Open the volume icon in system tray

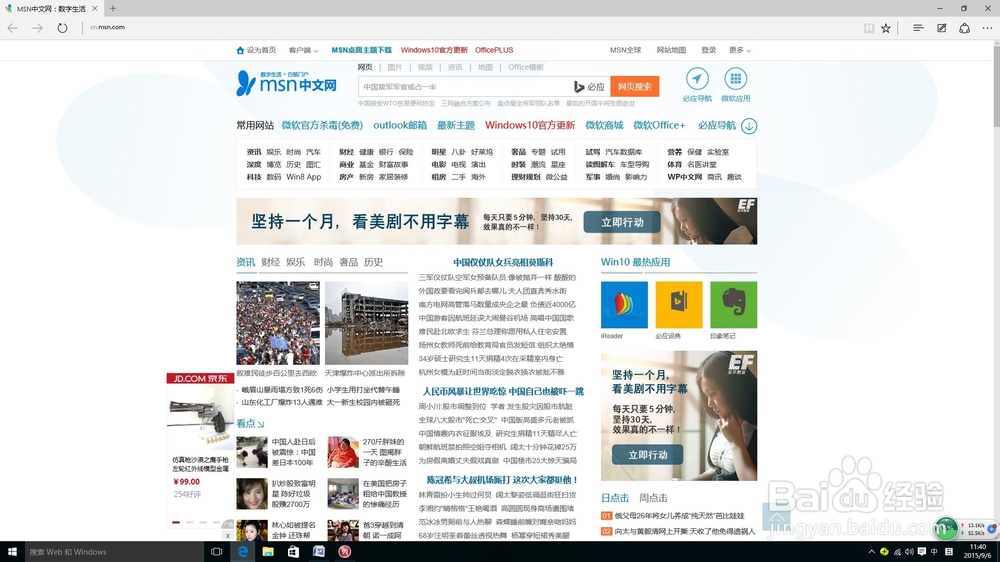click(x=909, y=552)
